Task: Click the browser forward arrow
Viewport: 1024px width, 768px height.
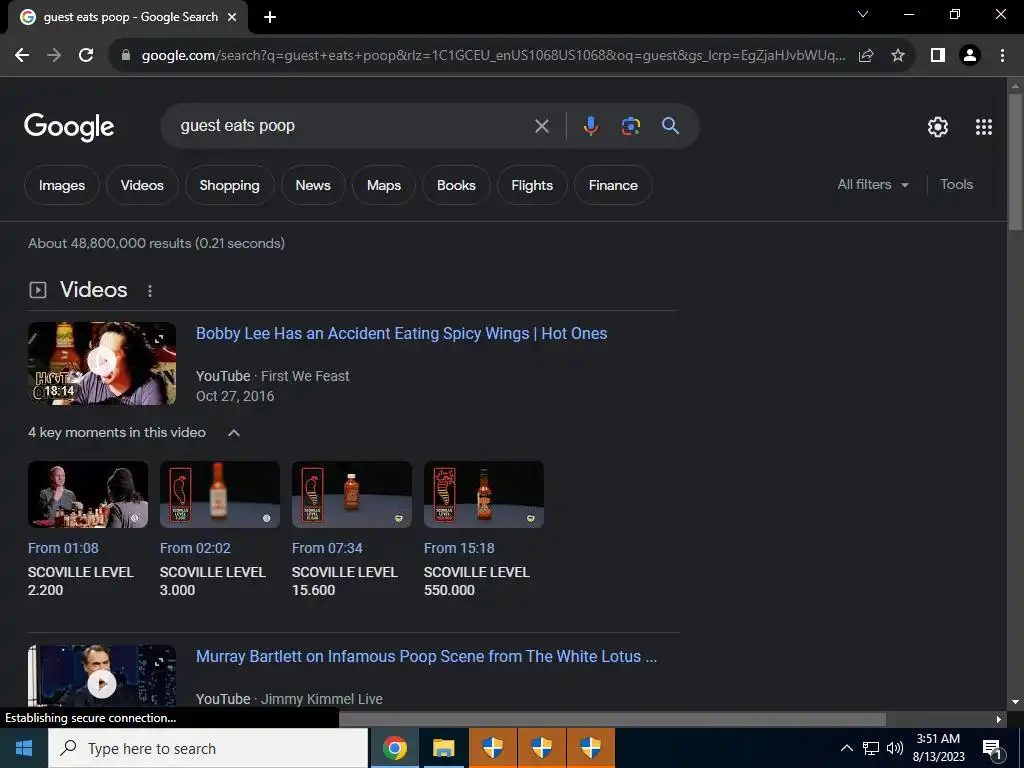Action: (x=54, y=56)
